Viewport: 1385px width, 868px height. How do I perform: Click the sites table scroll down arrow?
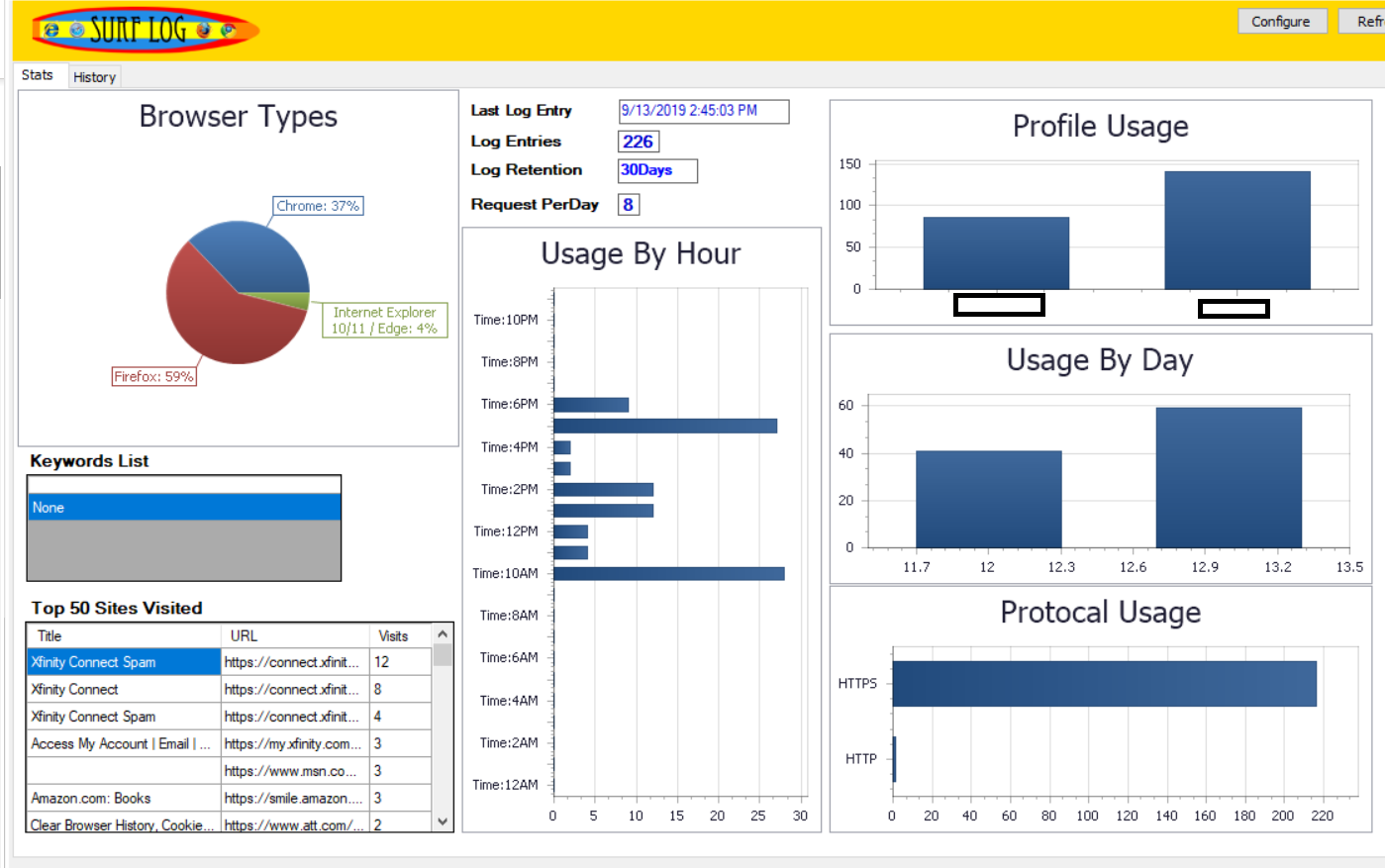click(x=443, y=821)
